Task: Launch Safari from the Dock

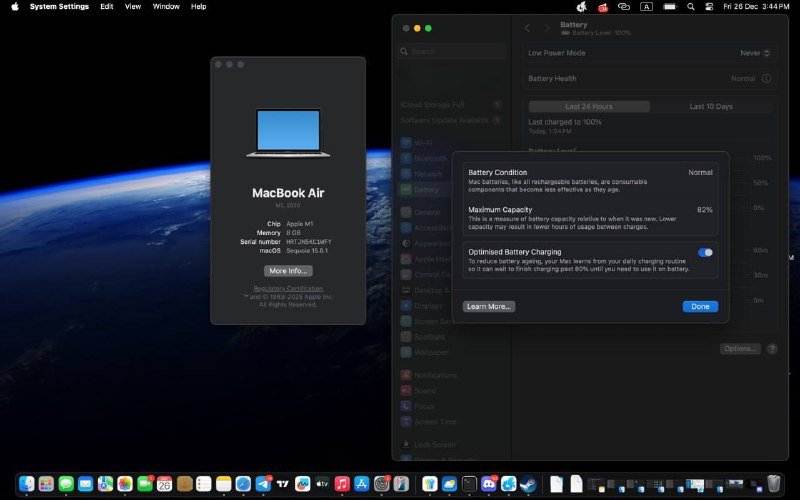Action: click(243, 483)
